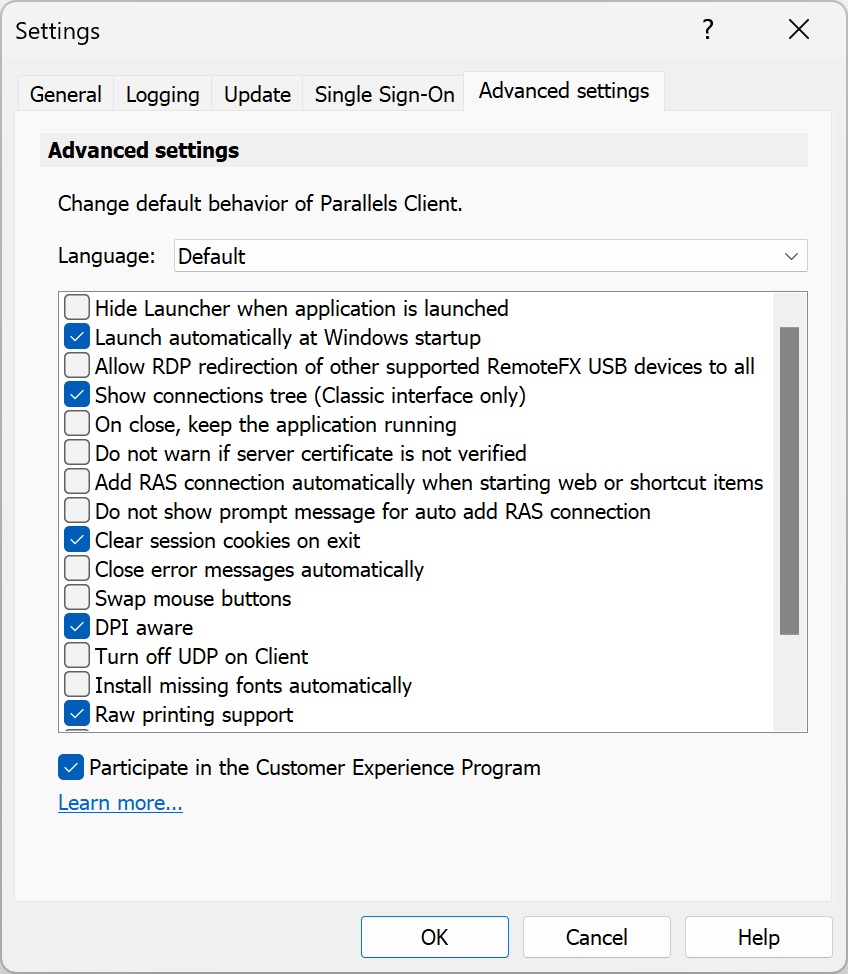Switch to the General tab

(x=66, y=95)
